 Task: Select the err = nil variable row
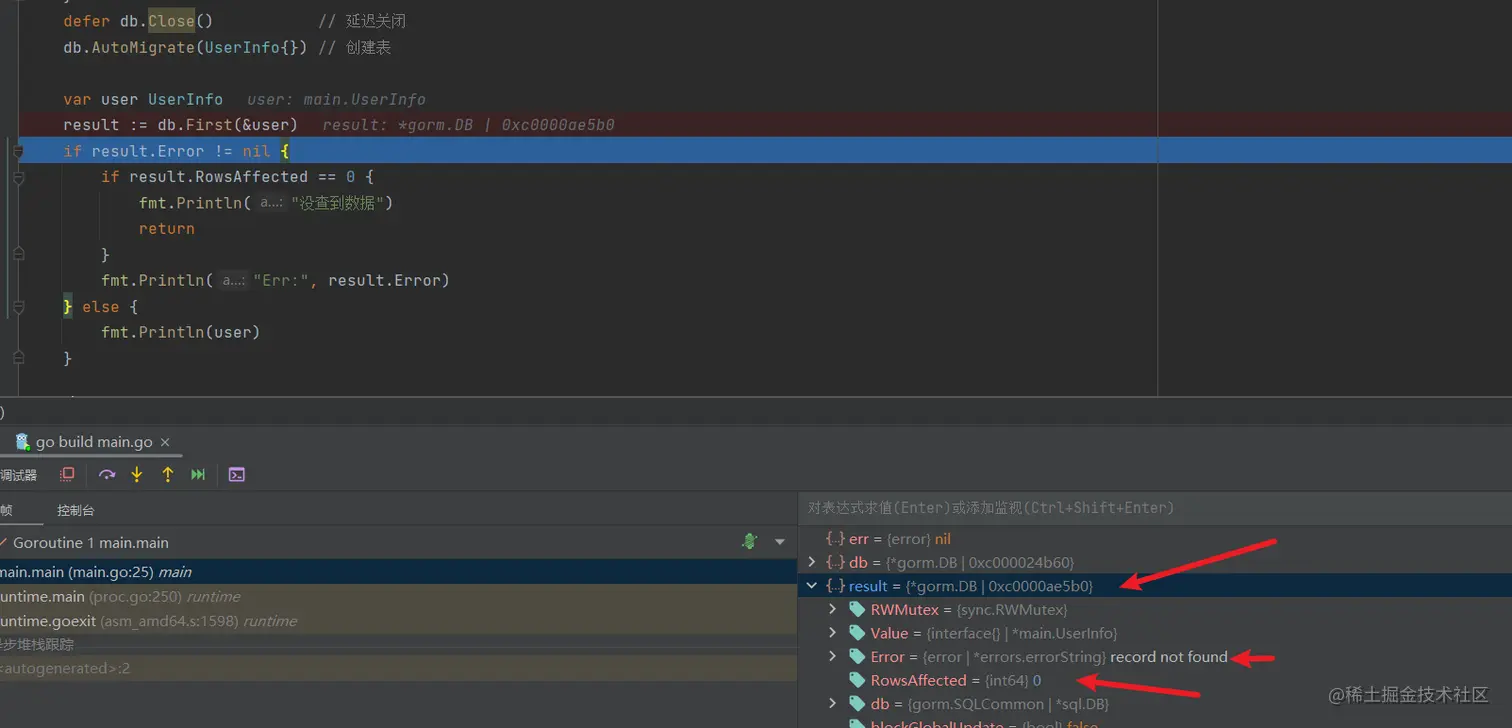[1155, 539]
